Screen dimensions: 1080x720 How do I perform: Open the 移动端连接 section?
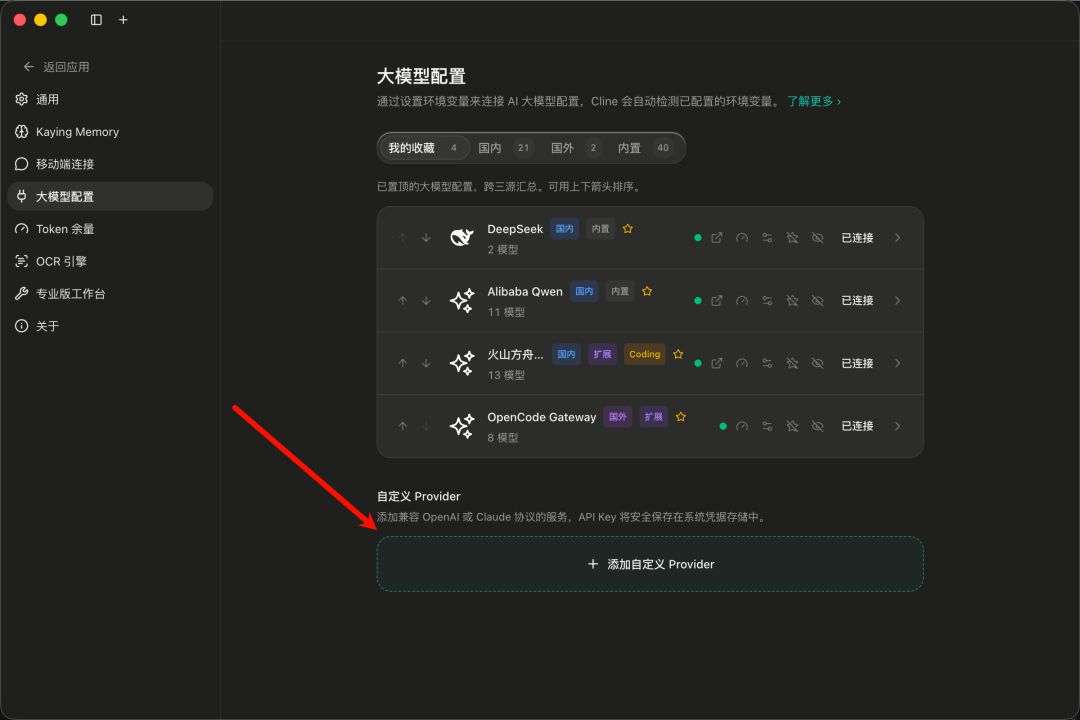pyautogui.click(x=110, y=164)
